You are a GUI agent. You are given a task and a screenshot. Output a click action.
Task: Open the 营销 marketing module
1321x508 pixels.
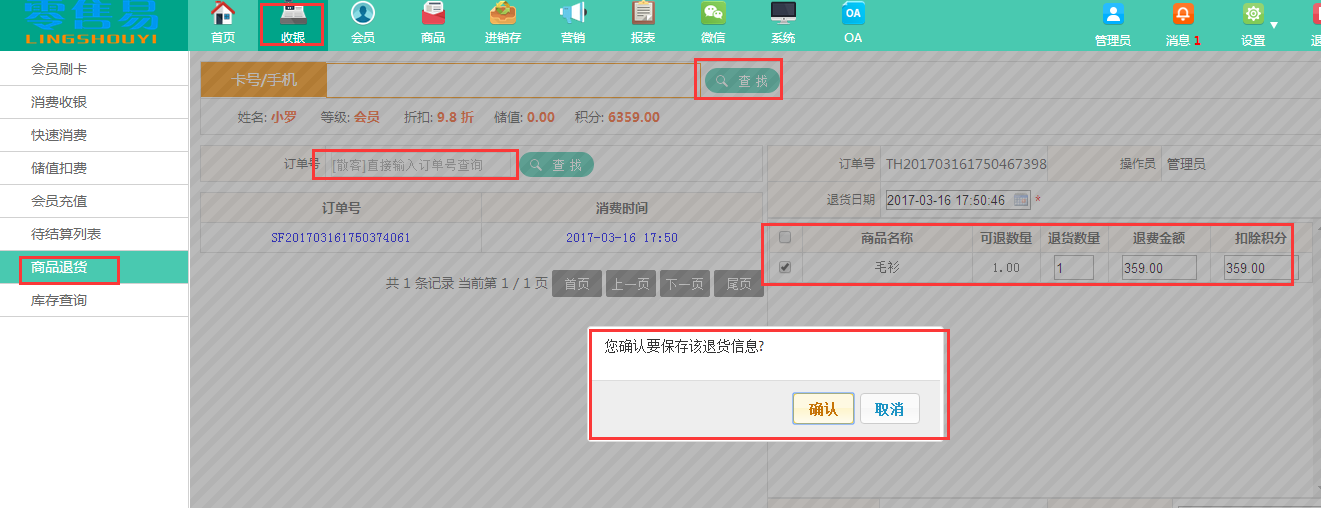tap(573, 24)
